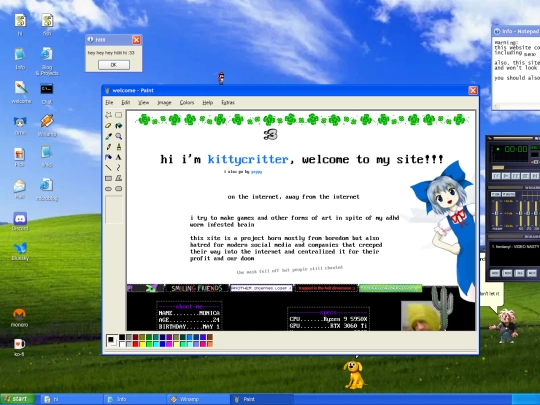The image size is (540, 405).
Task: Switch to the Paint taskbar button
Action: (261, 399)
